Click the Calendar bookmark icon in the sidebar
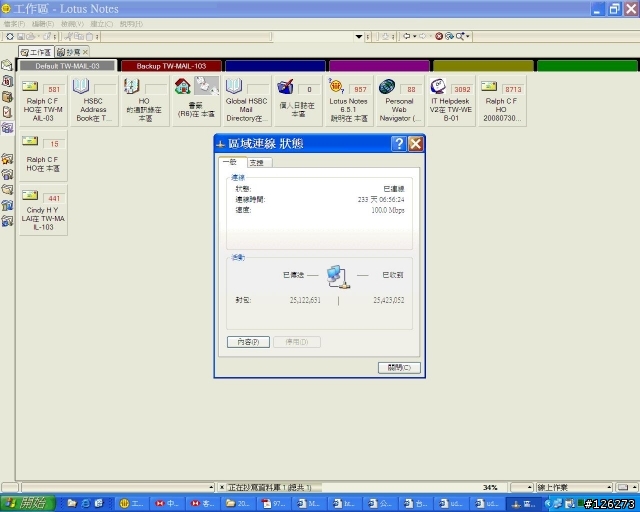This screenshot has height=512, width=640. tap(7, 81)
